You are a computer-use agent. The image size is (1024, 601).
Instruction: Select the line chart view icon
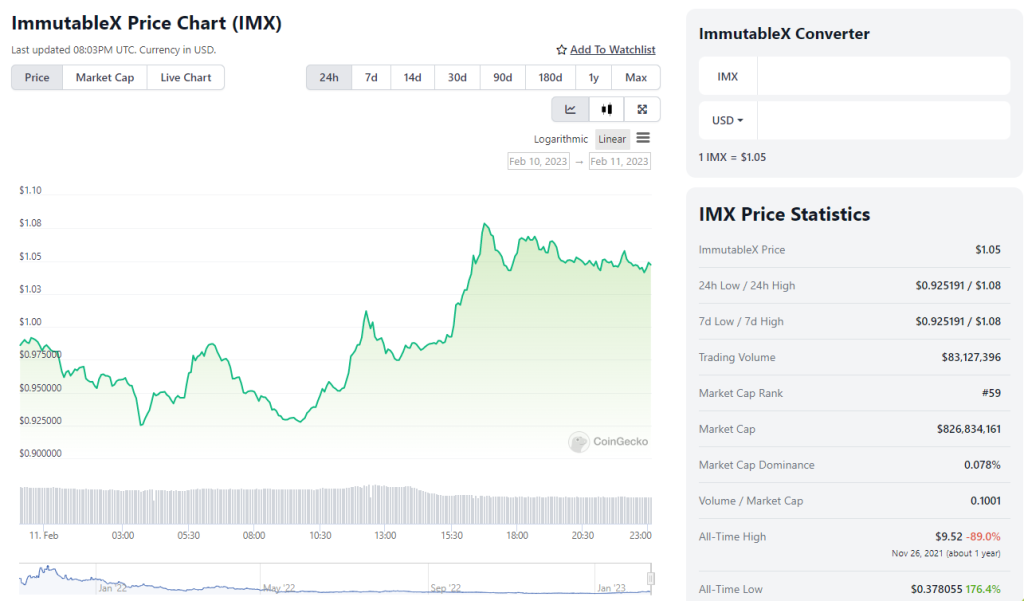(570, 109)
